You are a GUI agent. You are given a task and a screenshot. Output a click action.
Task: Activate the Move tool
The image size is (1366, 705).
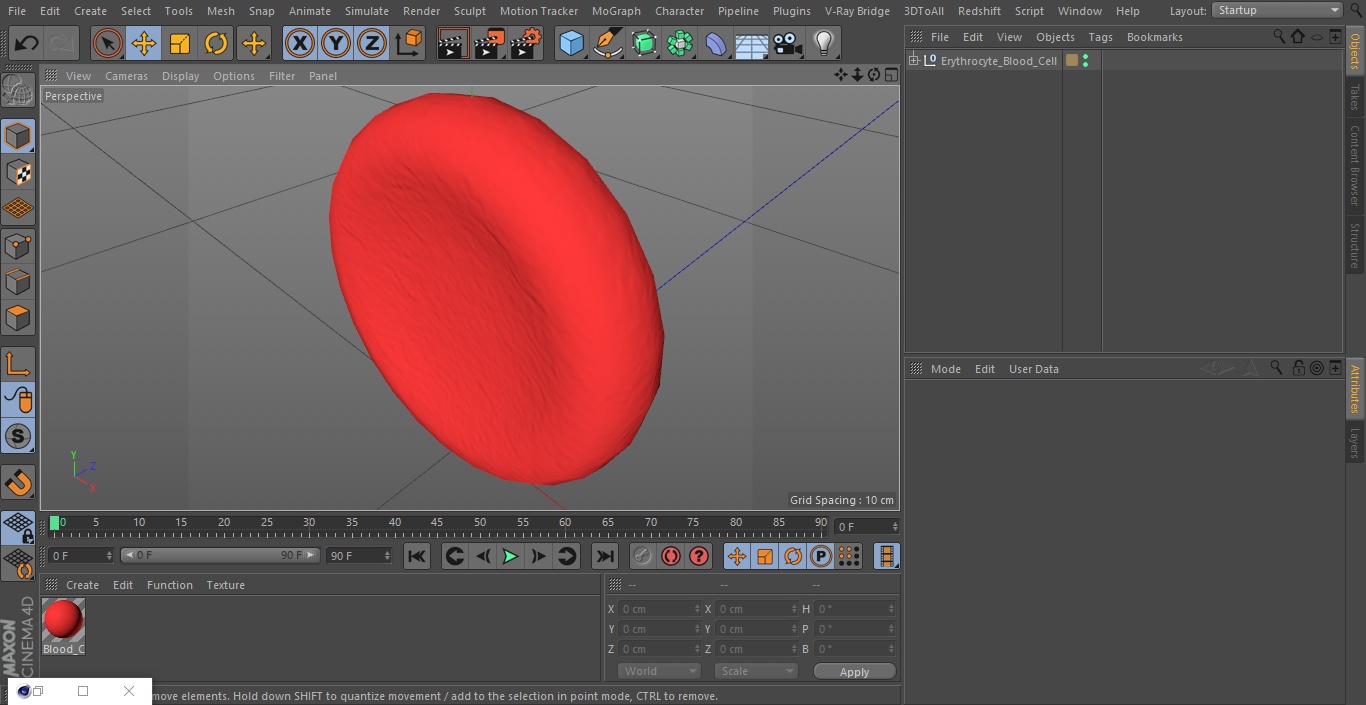pyautogui.click(x=144, y=44)
